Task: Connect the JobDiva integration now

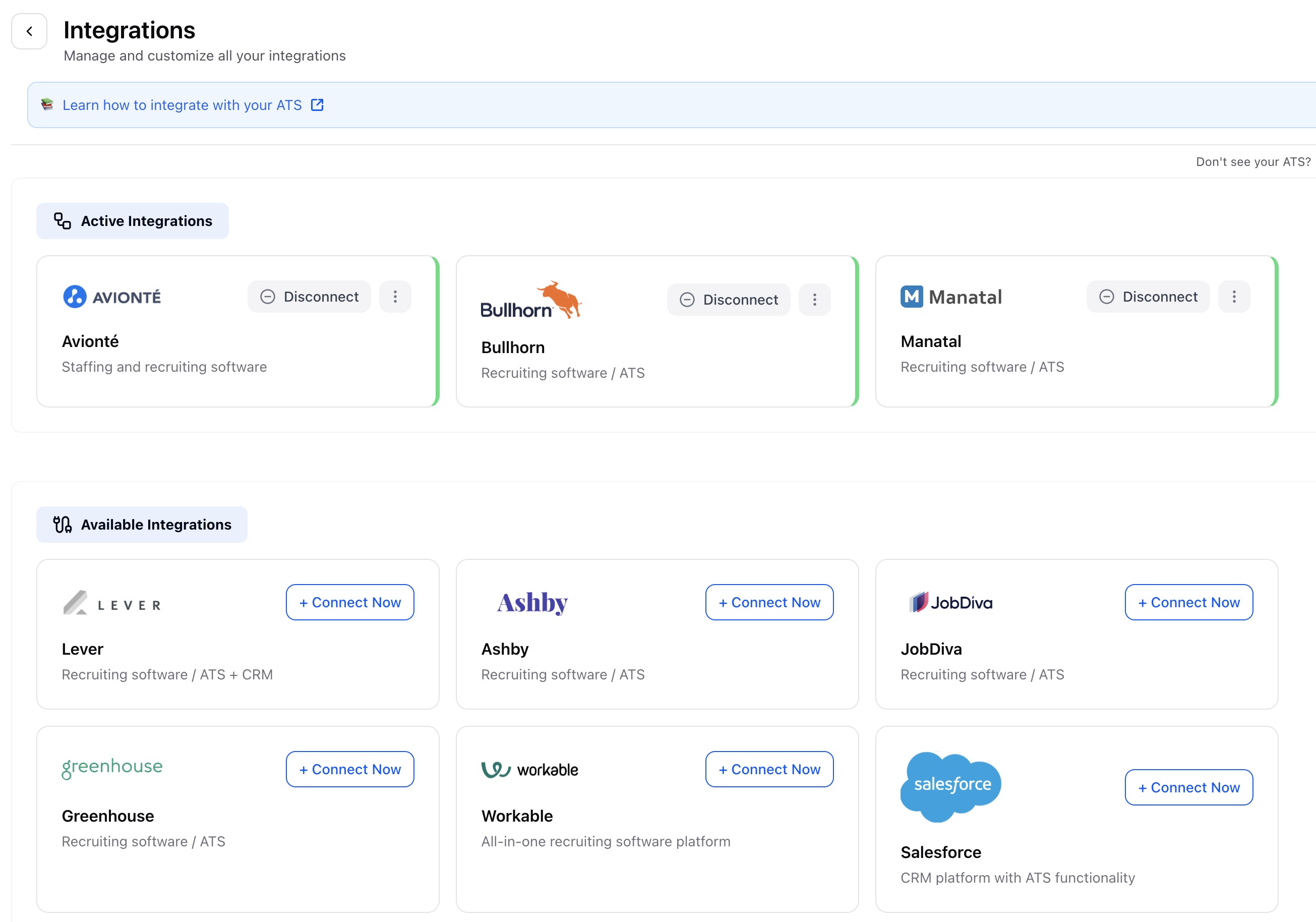Action: pyautogui.click(x=1189, y=603)
